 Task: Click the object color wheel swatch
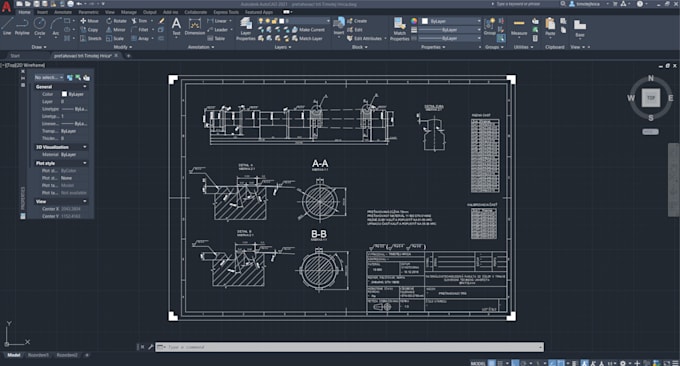tap(414, 21)
